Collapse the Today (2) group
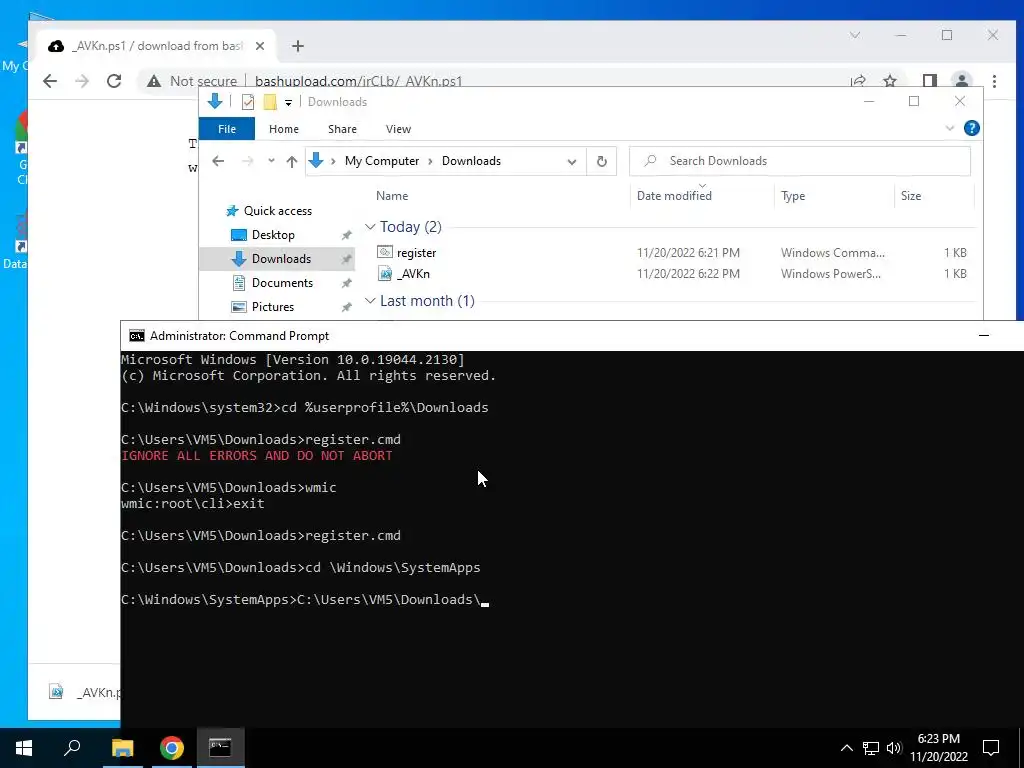The height and width of the screenshot is (768, 1024). click(370, 227)
